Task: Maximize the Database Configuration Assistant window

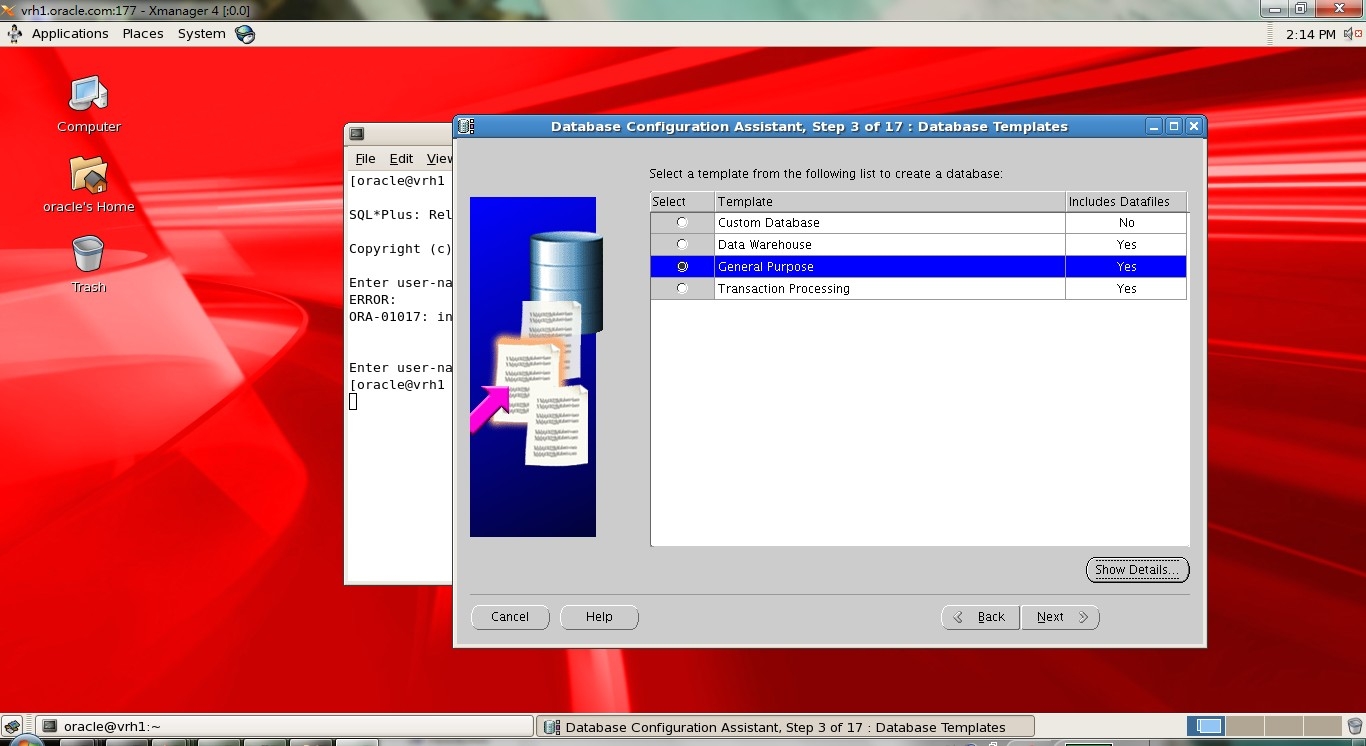Action: click(x=1174, y=127)
